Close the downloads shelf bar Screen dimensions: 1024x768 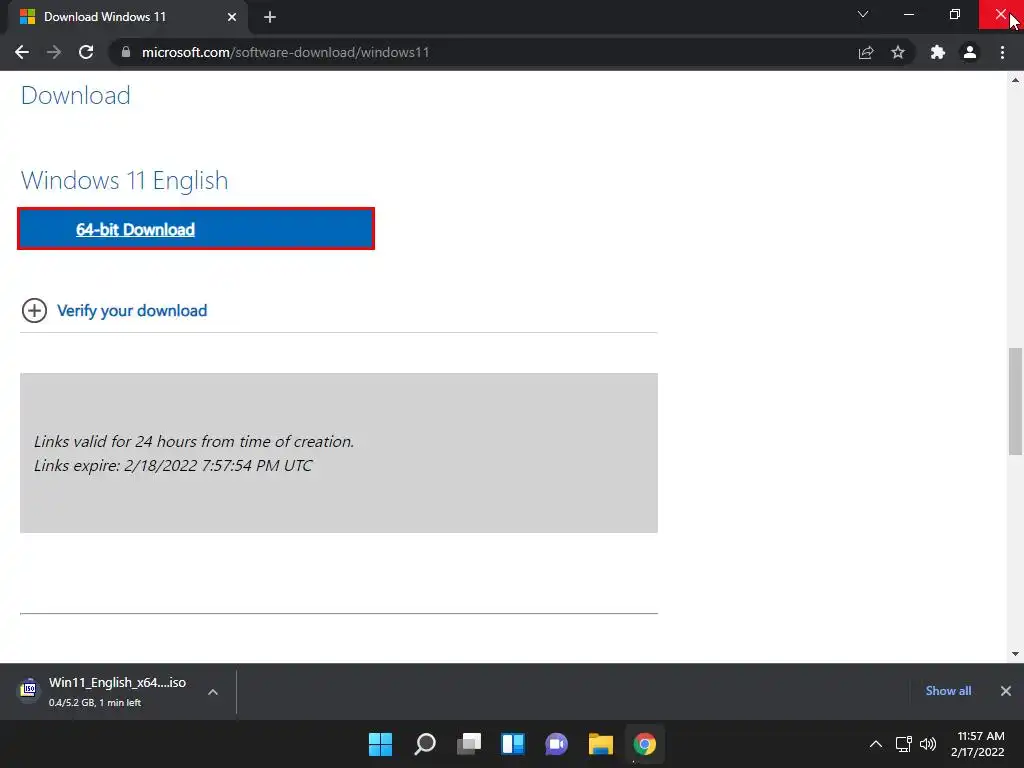click(x=1006, y=690)
